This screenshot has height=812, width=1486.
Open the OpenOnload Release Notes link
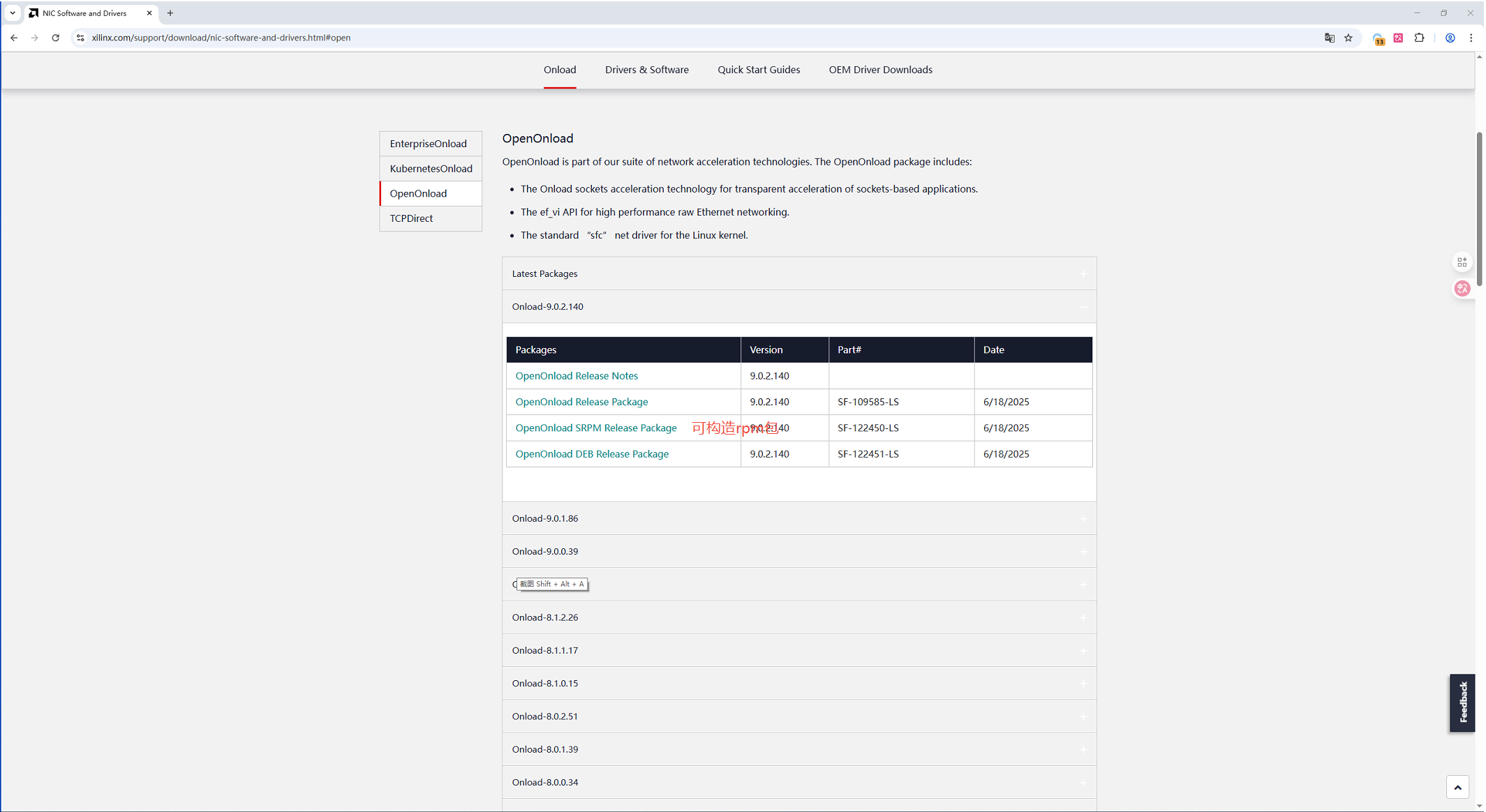pyautogui.click(x=577, y=375)
